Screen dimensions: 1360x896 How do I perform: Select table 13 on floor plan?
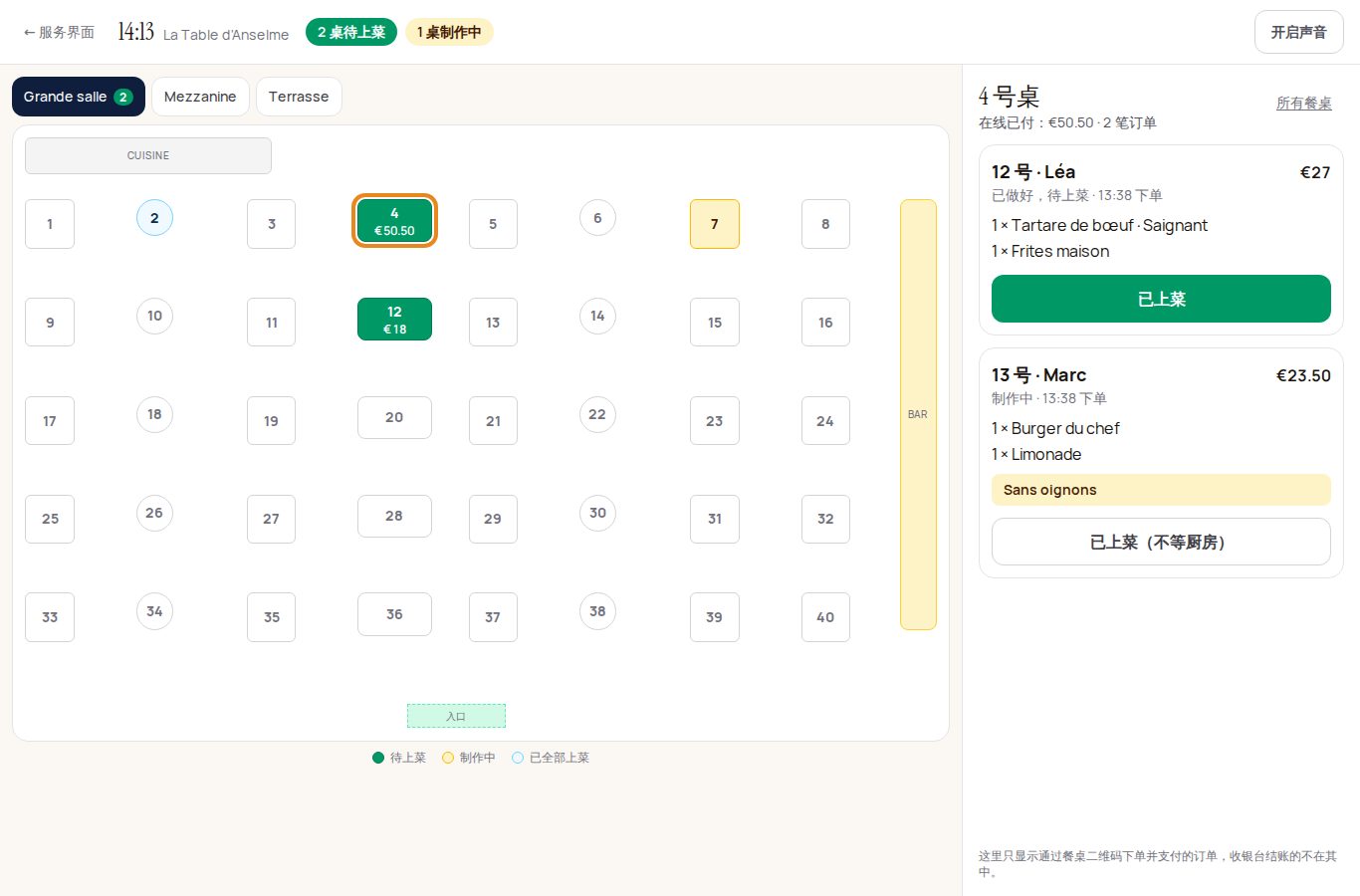493,323
